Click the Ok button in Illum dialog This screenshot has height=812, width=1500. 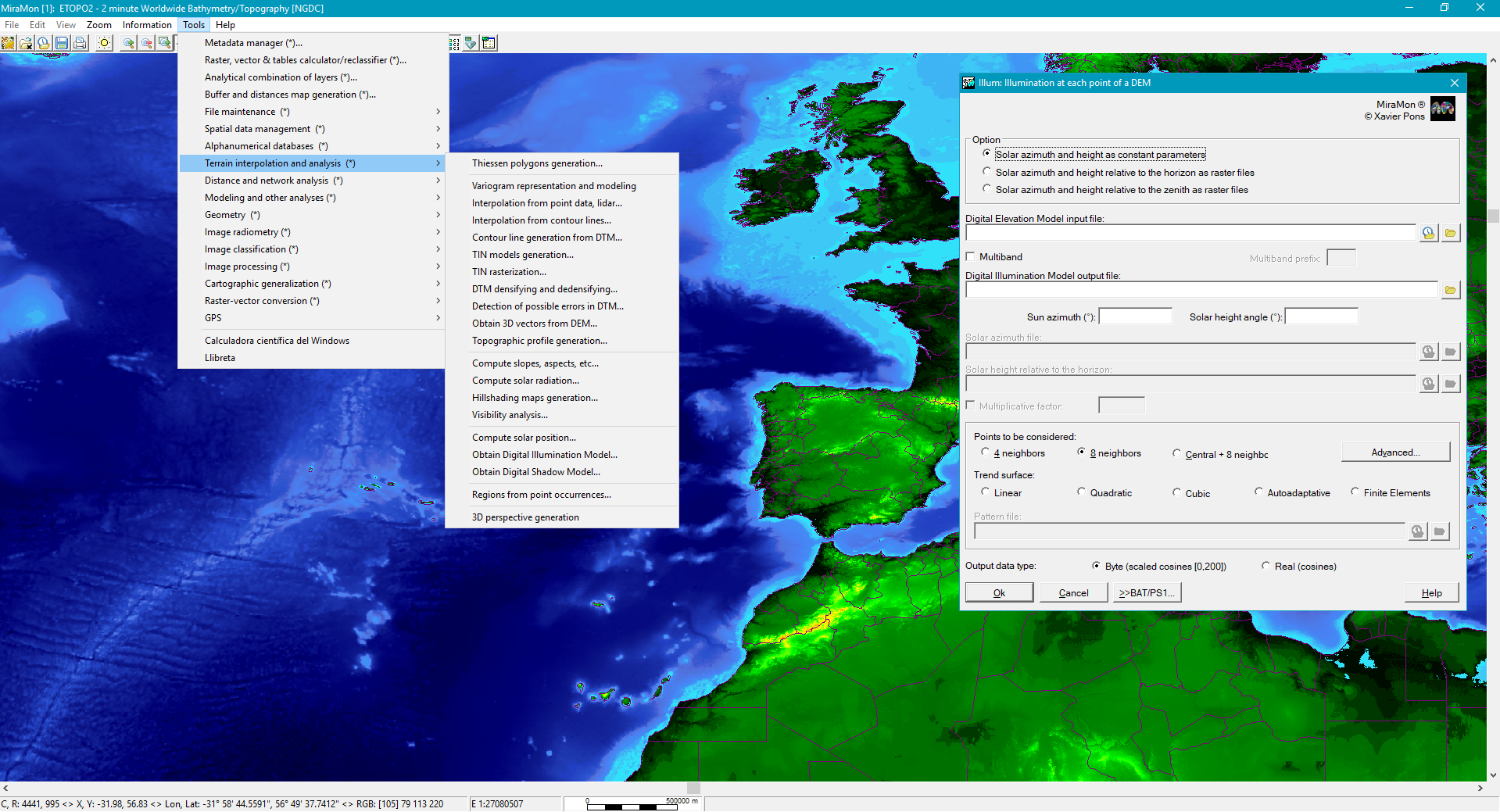click(999, 592)
